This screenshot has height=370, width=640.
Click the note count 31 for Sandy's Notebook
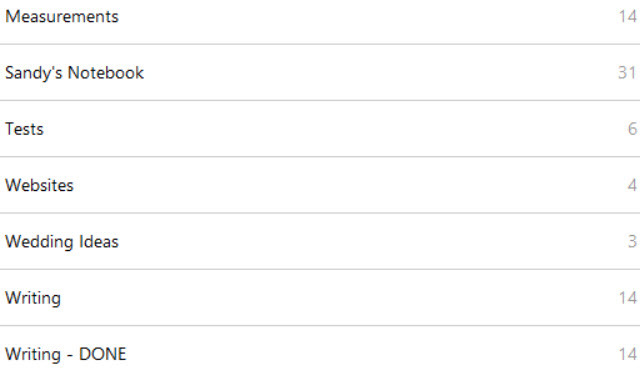627,73
